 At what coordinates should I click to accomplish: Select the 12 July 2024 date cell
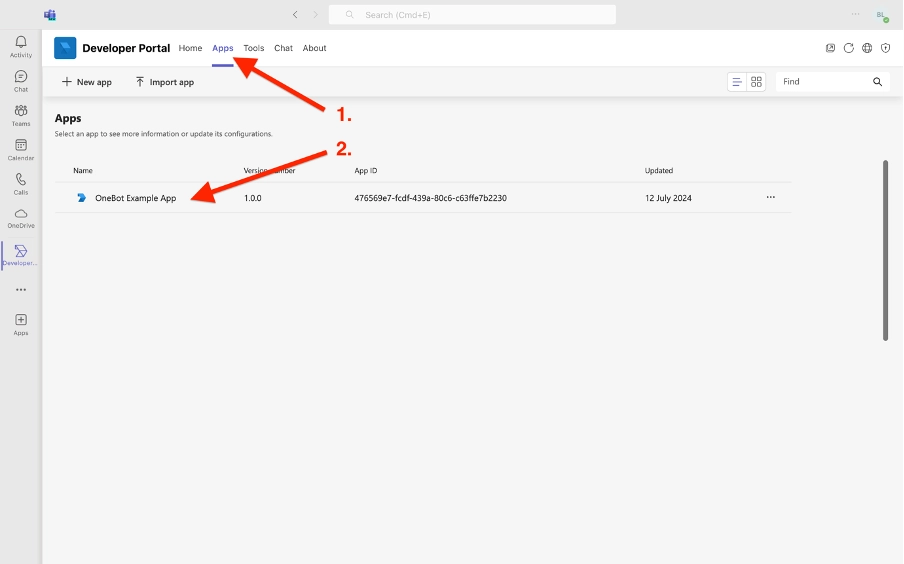click(x=668, y=198)
